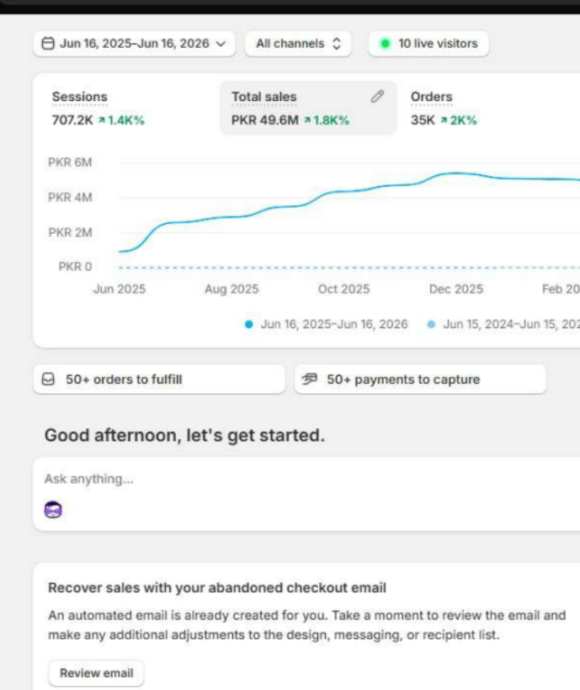Click the PKR 4M axis label
Screen dimensions: 580x690
coord(70,197)
